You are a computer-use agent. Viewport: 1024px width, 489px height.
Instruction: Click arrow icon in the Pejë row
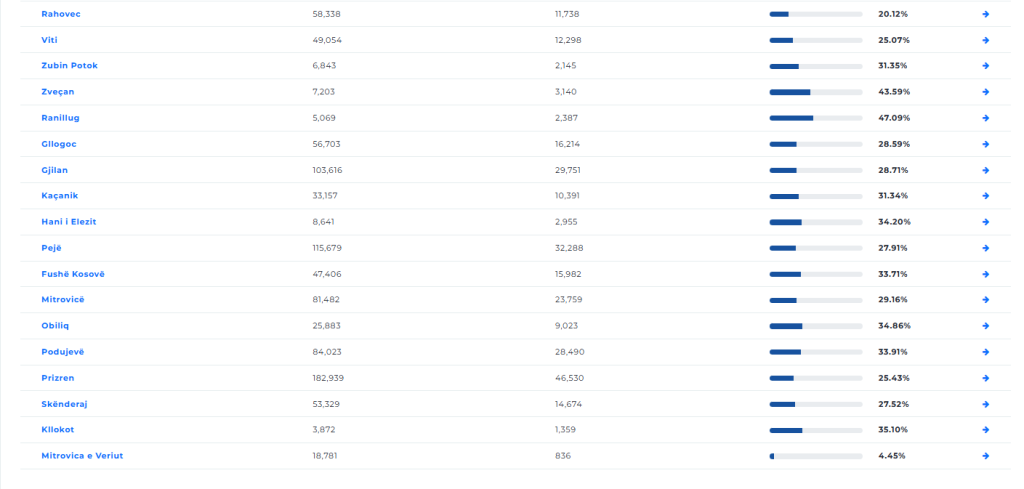pos(985,248)
